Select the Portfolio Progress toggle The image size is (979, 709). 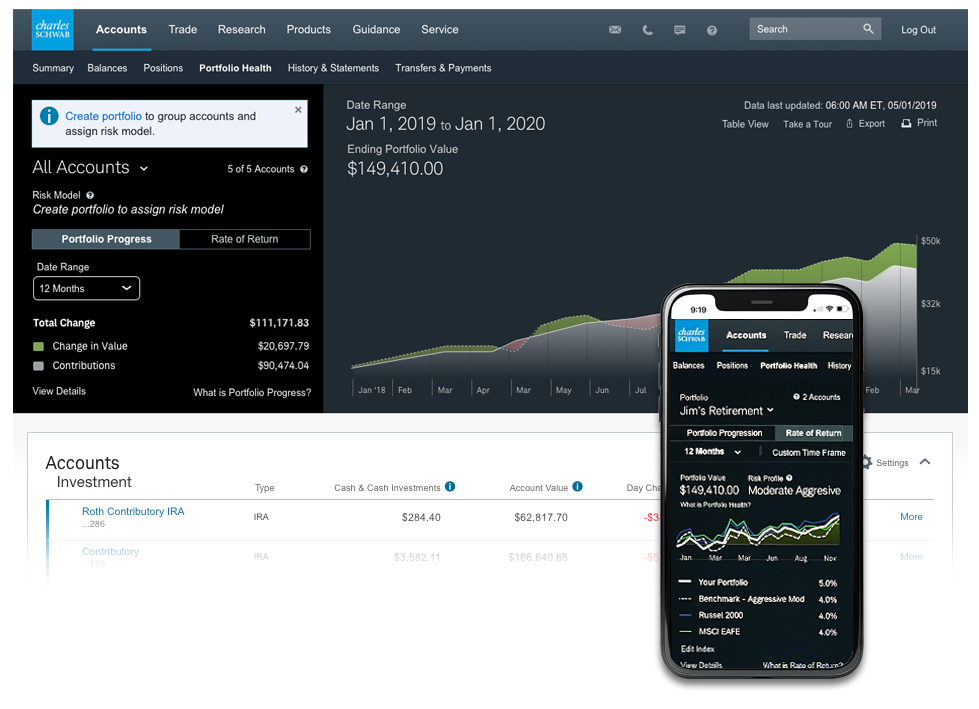click(106, 239)
